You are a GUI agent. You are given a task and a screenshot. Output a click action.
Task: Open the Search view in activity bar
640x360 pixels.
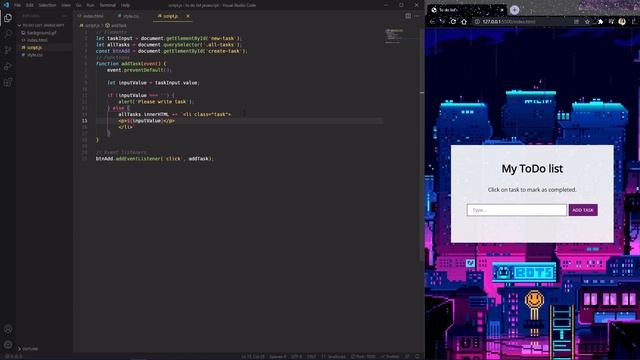[x=8, y=34]
